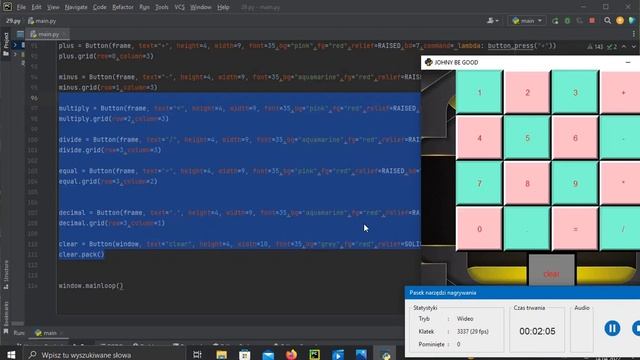Click main.py breadcrumb in navigation bar
The image size is (640, 360).
(x=42, y=20)
